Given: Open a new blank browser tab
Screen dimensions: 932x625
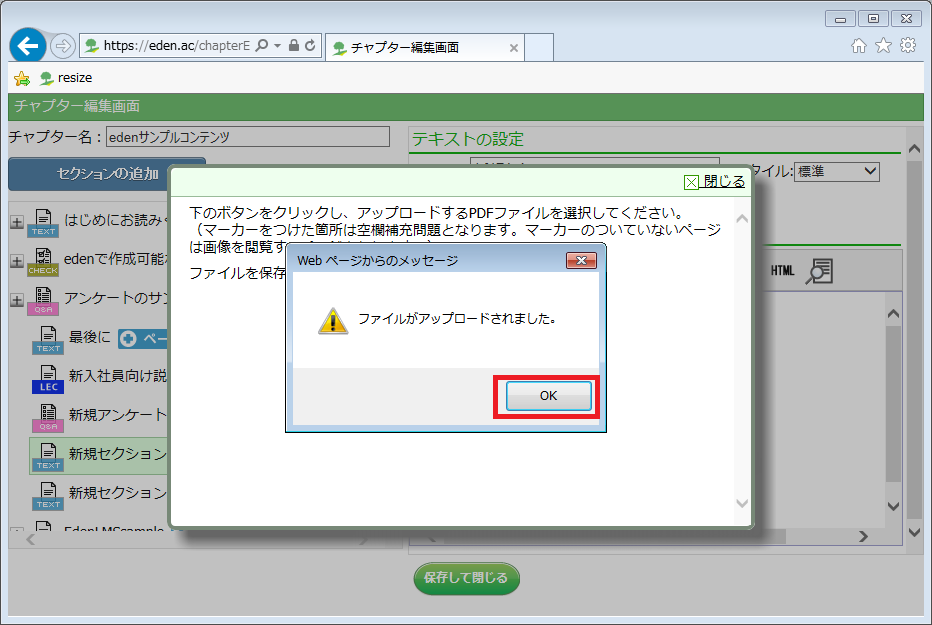Looking at the screenshot, I should [539, 48].
